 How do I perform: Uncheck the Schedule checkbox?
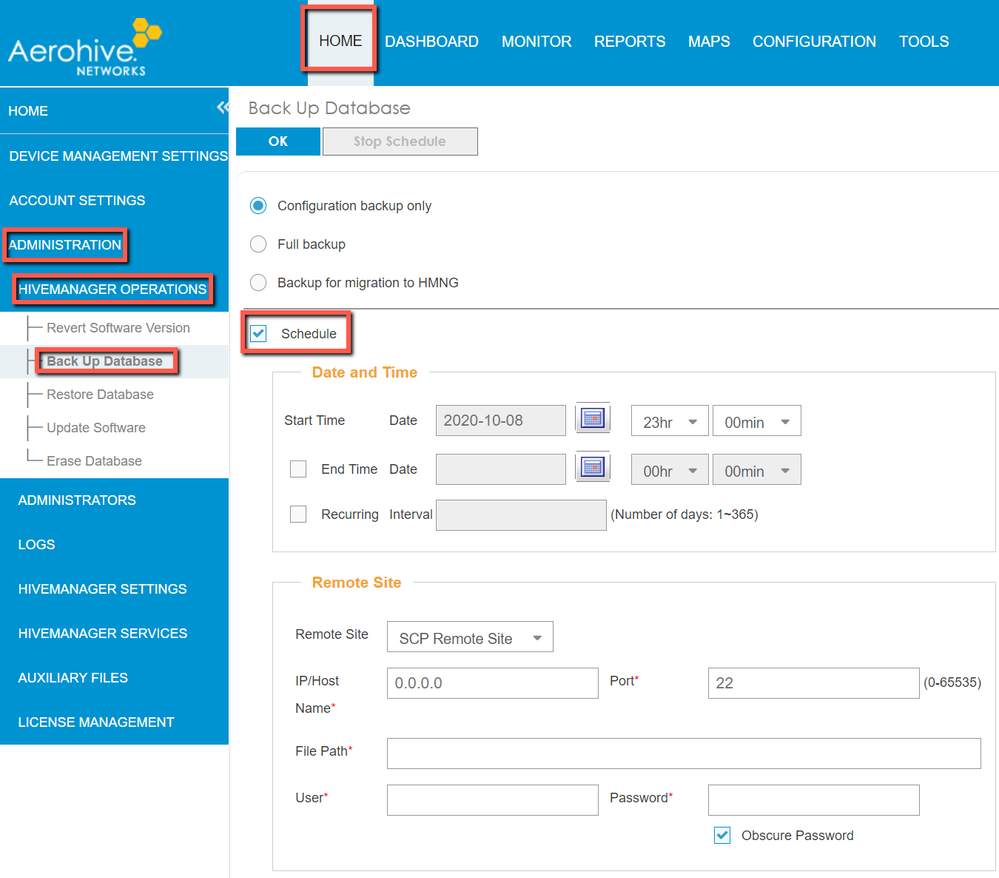click(258, 333)
